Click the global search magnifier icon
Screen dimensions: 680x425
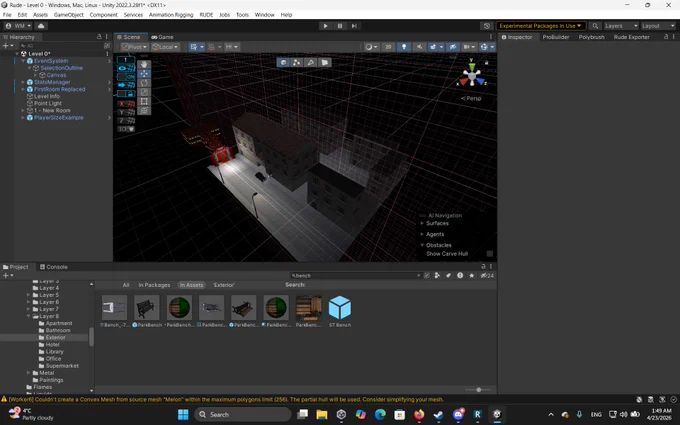pyautogui.click(x=595, y=26)
